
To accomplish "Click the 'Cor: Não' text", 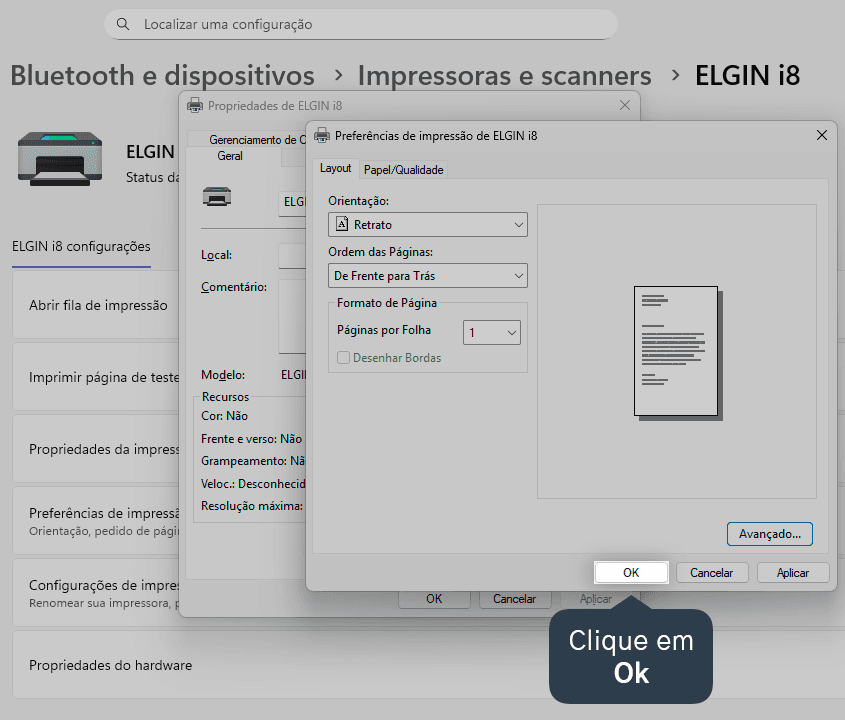I will tap(224, 416).
